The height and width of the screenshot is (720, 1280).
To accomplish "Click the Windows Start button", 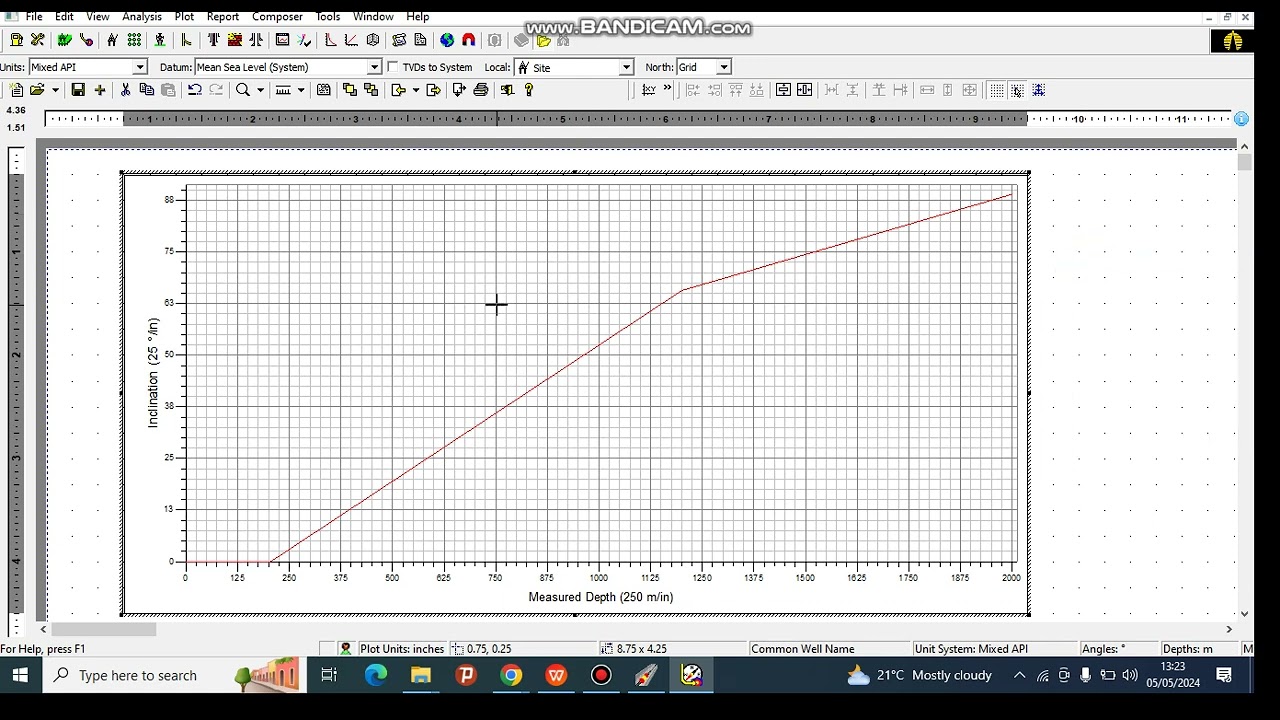I will pos(20,676).
